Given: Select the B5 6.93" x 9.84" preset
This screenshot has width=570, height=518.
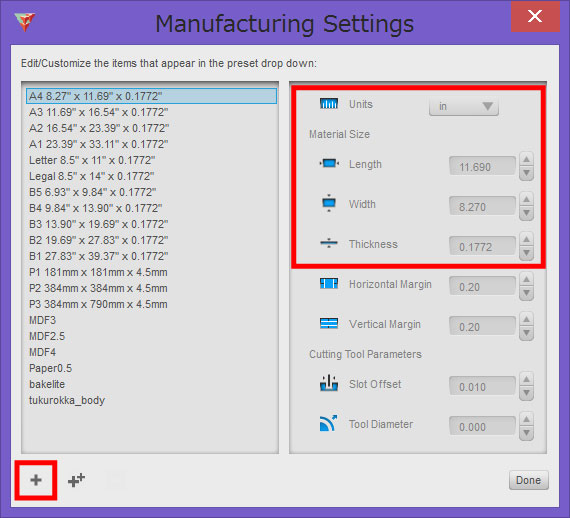Looking at the screenshot, I should (x=151, y=192).
